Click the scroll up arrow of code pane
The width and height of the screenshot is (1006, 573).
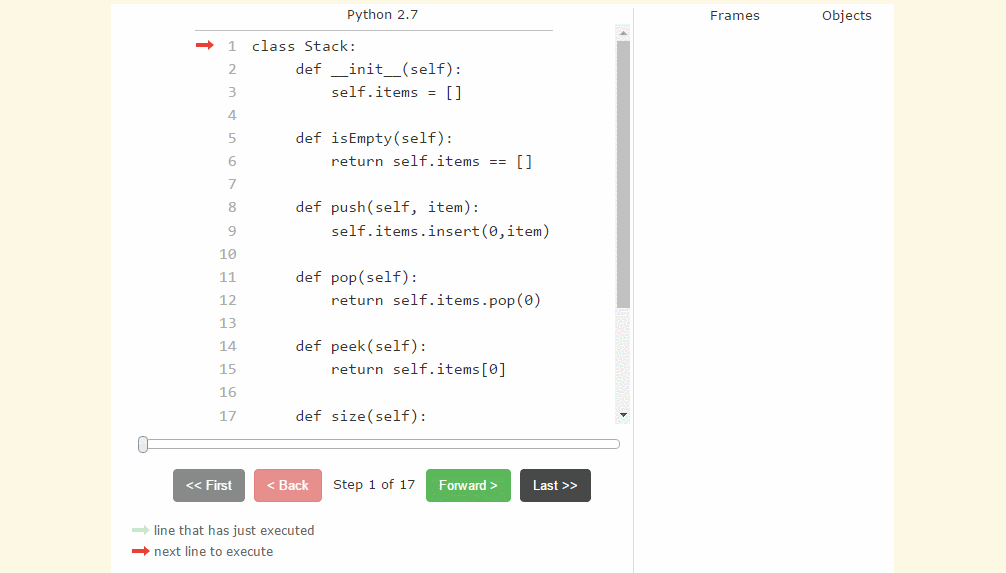pos(623,33)
